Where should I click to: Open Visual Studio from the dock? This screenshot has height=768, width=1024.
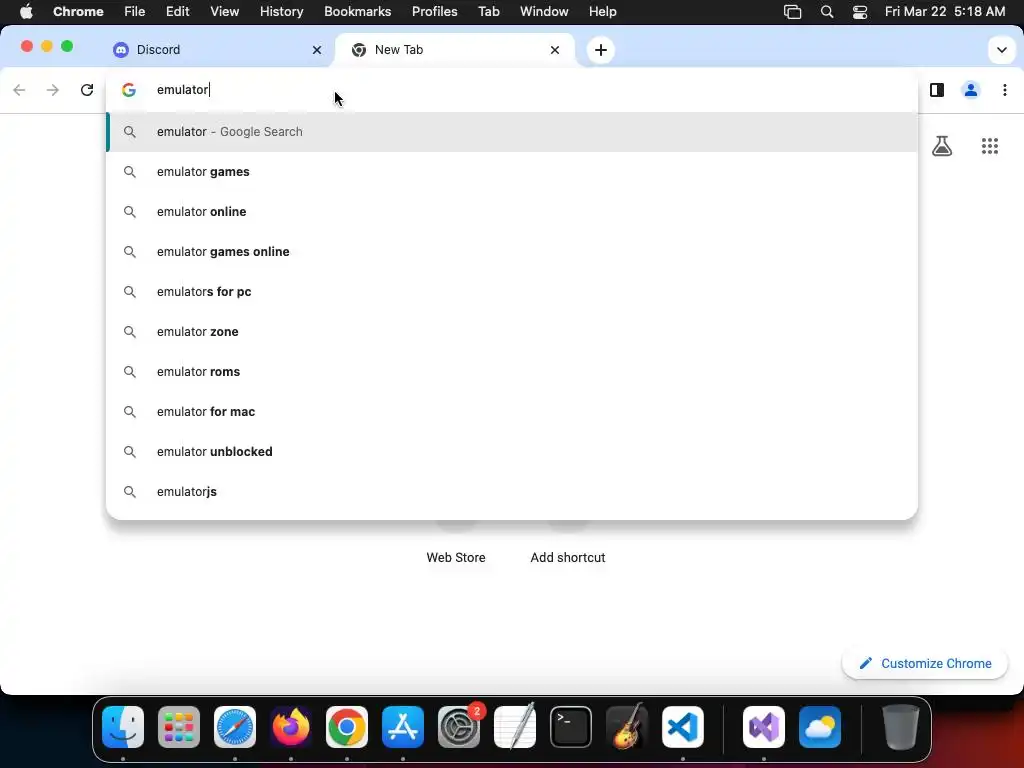[x=764, y=727]
